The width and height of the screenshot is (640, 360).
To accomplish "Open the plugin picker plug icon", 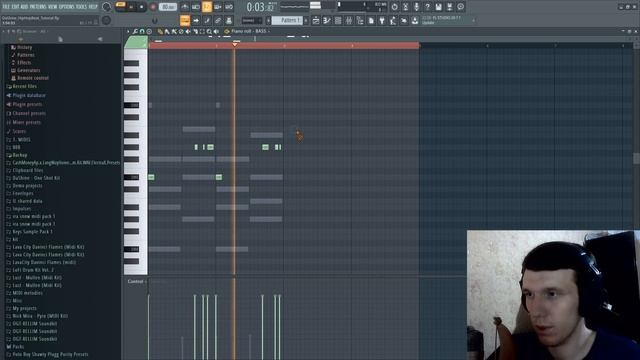I will coord(382,20).
